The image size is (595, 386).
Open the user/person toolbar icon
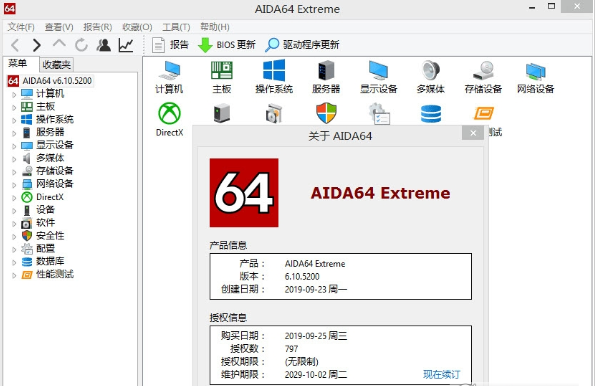point(104,45)
